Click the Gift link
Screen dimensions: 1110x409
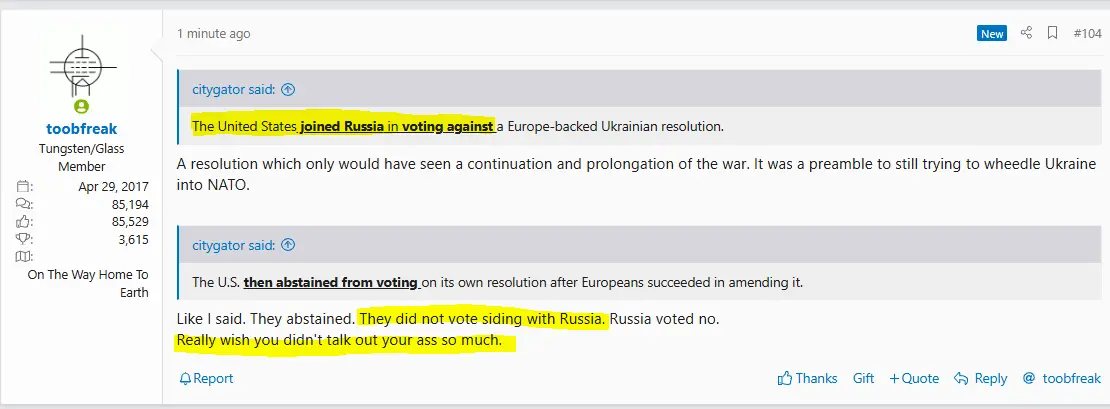[x=863, y=378]
